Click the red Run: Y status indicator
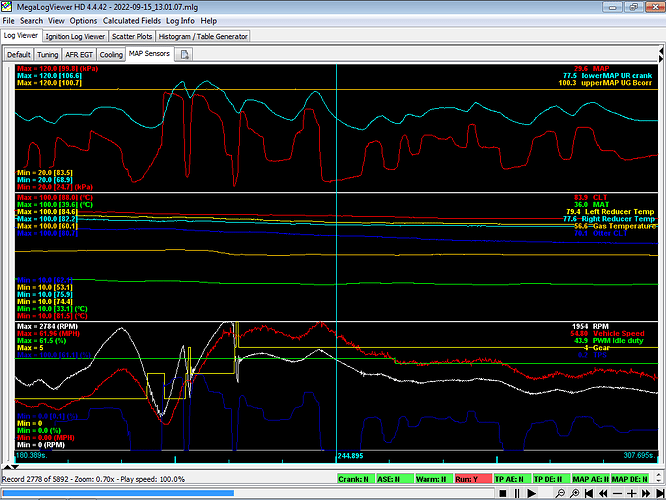This screenshot has height=500, width=666. (473, 479)
